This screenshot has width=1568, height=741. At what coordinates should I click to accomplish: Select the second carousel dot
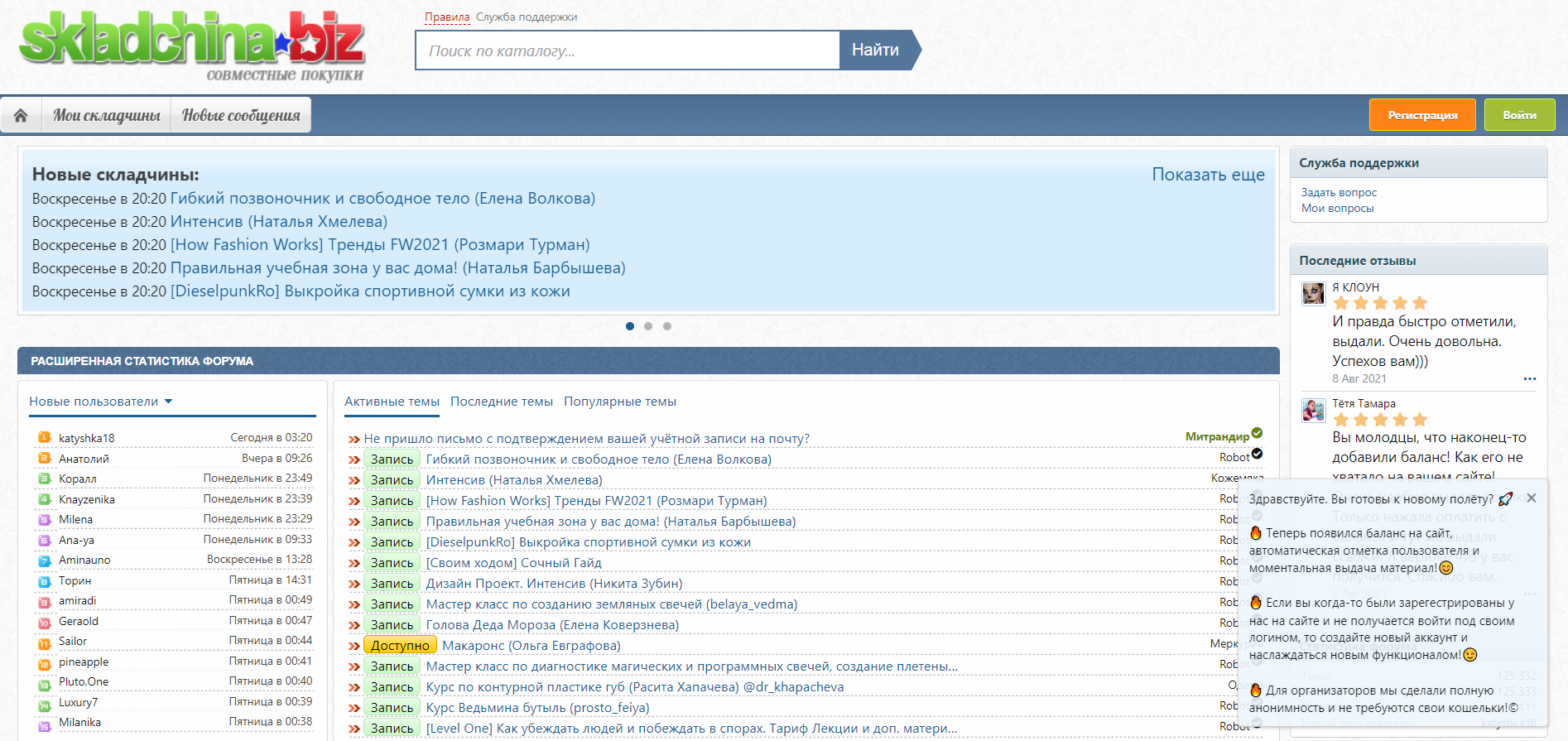(x=648, y=326)
